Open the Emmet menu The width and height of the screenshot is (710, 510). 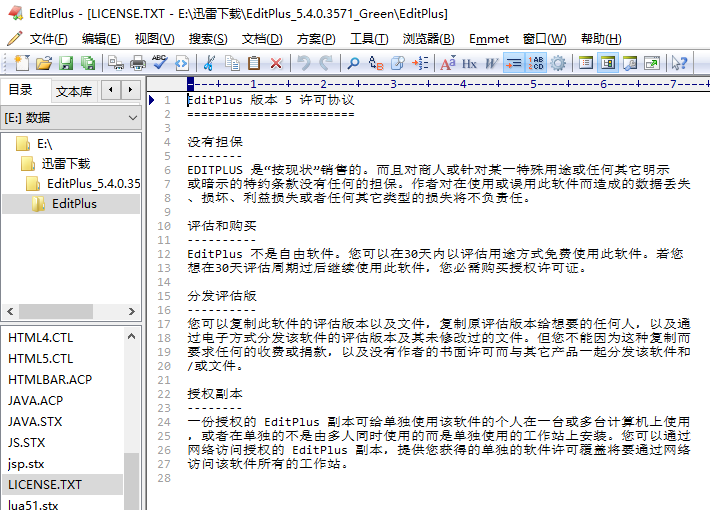(x=489, y=39)
